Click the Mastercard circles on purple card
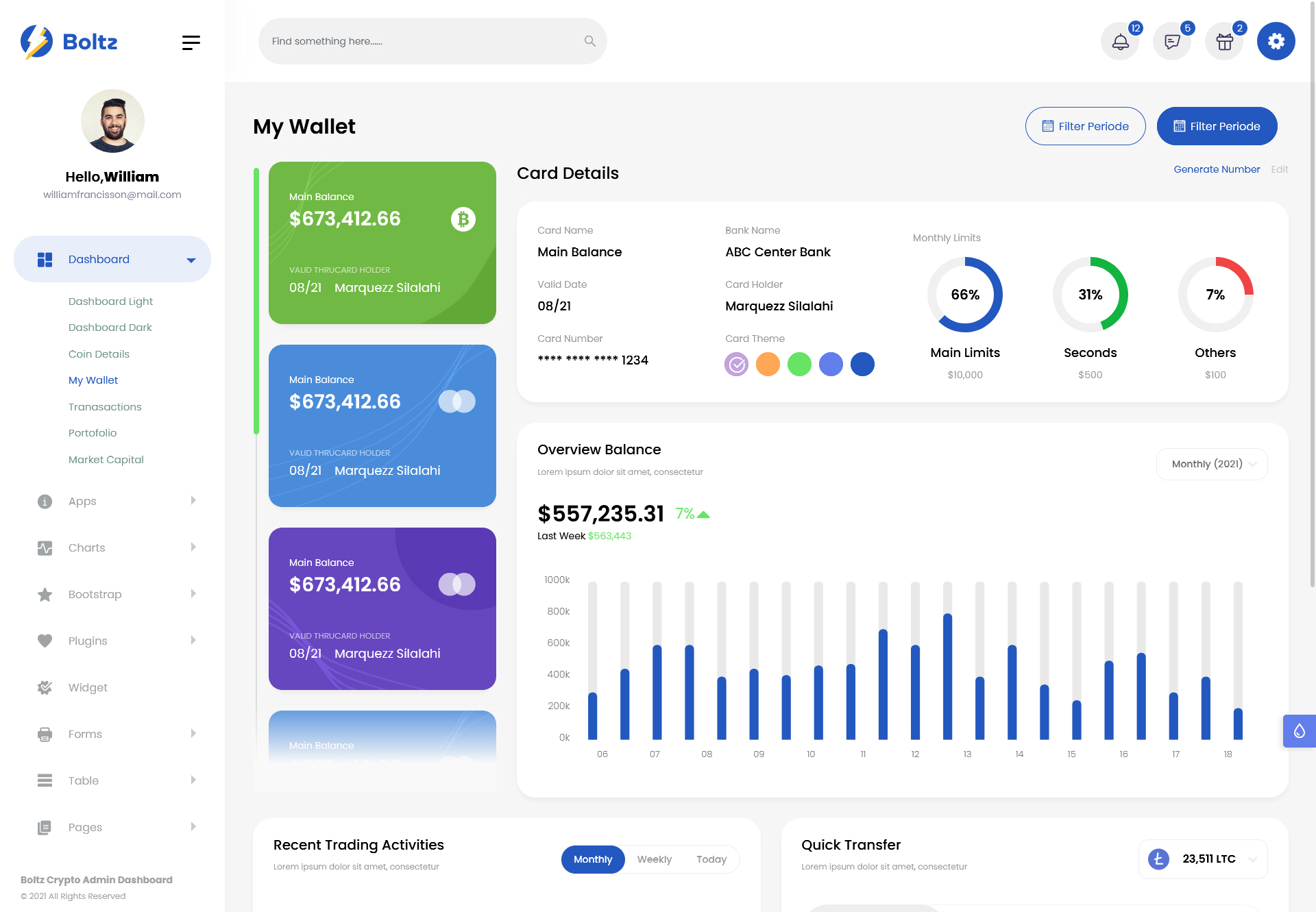This screenshot has width=1316, height=912. point(457,584)
